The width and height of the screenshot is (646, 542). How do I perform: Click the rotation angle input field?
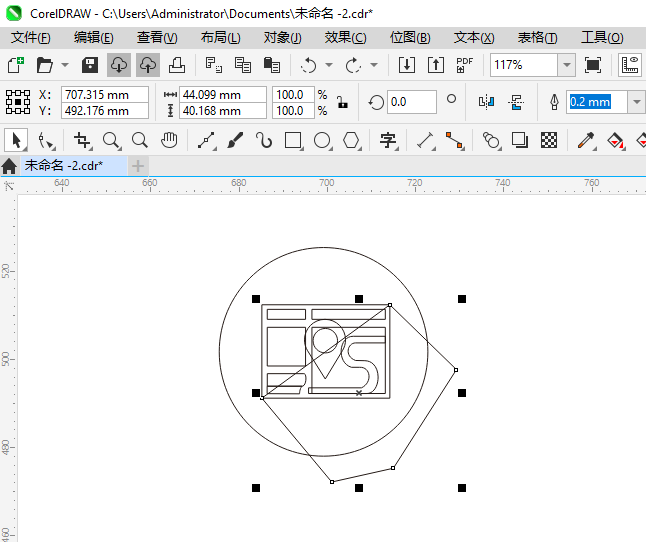click(411, 102)
